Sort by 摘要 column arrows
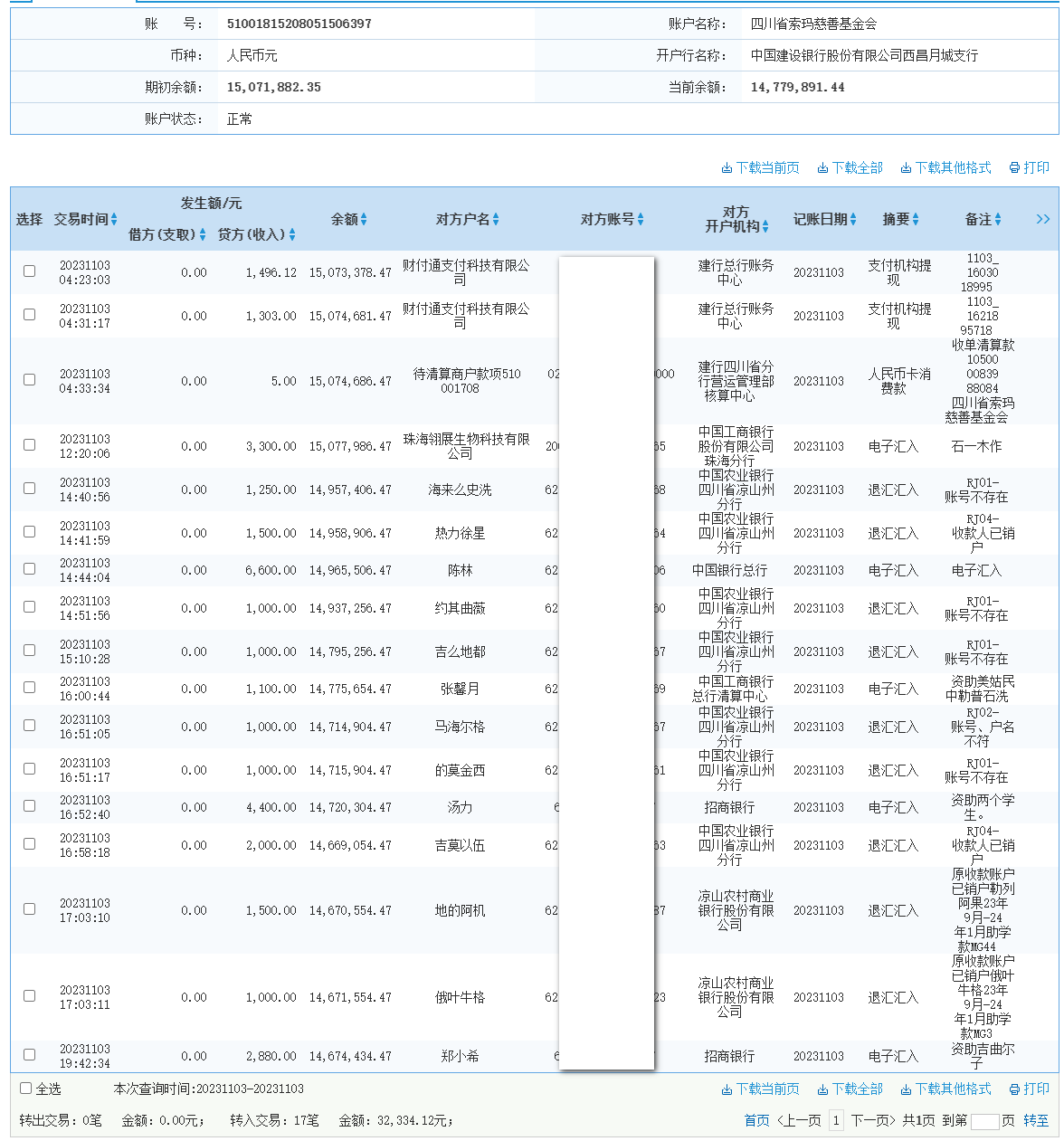Viewport: 1064px width, 1141px height. (916, 220)
